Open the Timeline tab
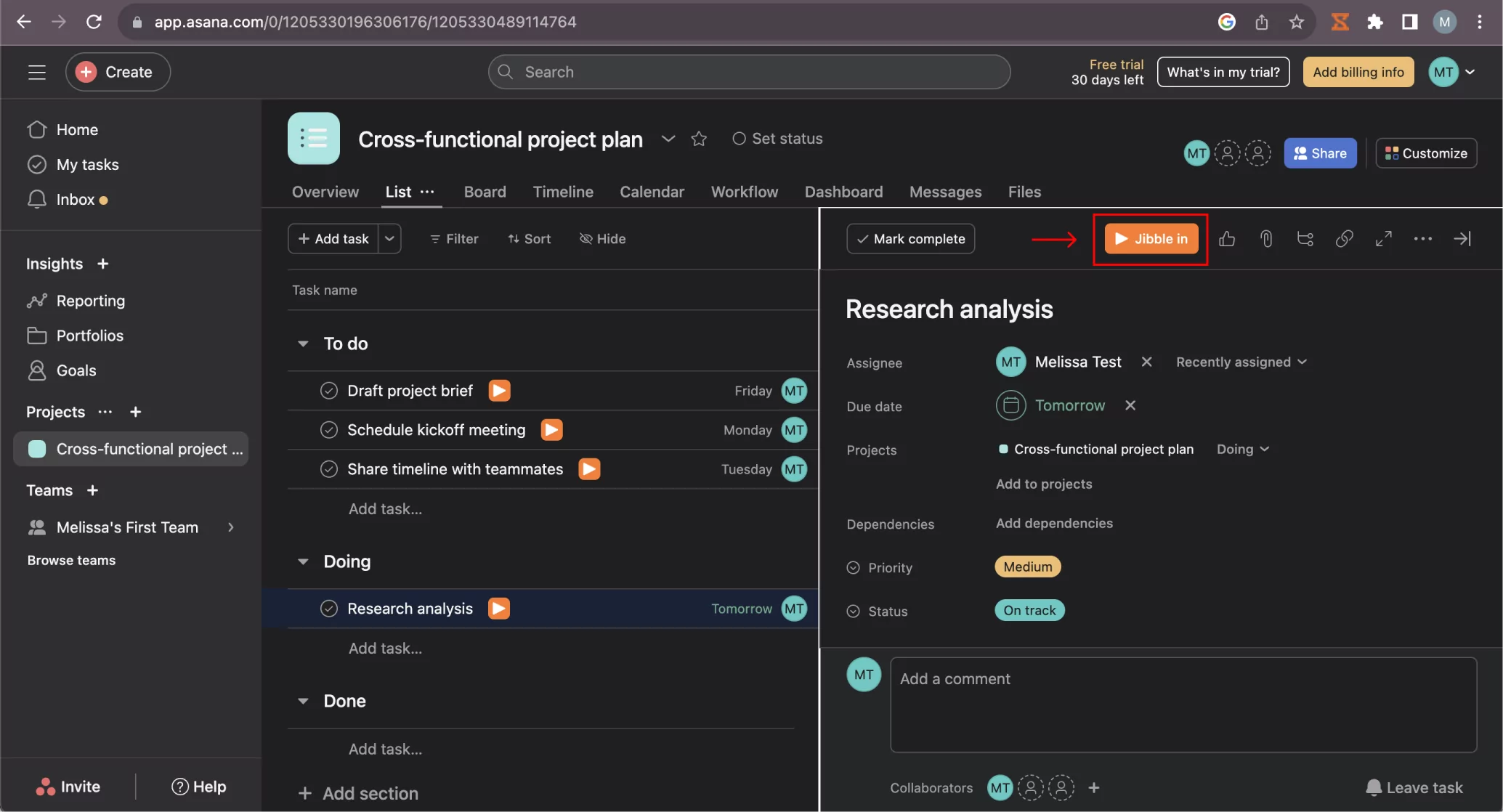1503x812 pixels. (x=563, y=192)
